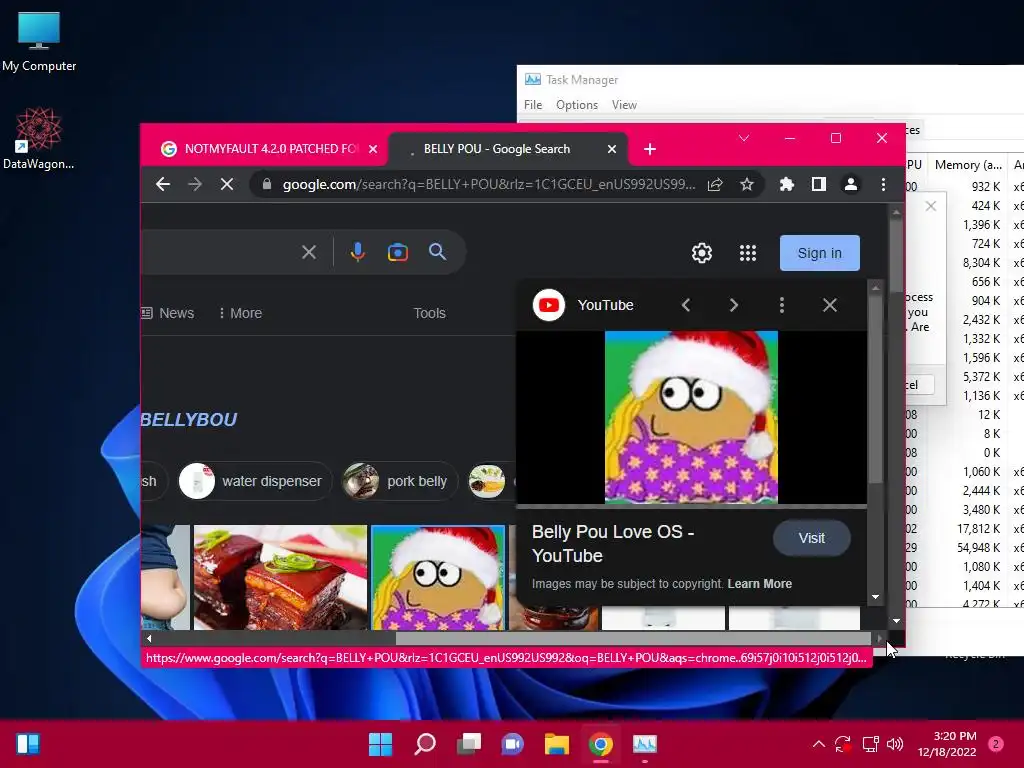This screenshot has height=768, width=1024.
Task: Open clock and date 3:20 PM
Action: [947, 744]
